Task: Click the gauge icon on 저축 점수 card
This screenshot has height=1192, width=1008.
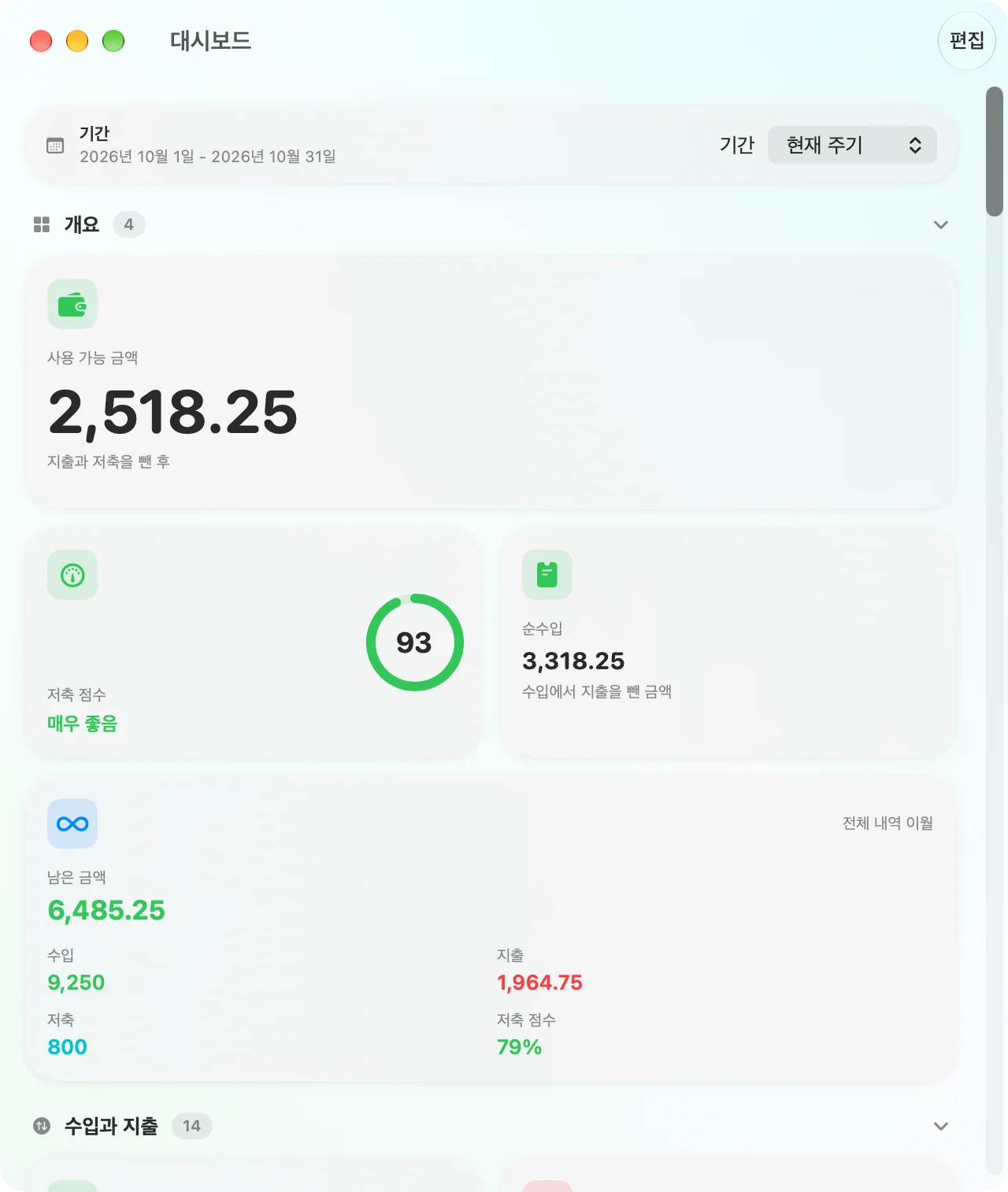Action: click(x=72, y=575)
